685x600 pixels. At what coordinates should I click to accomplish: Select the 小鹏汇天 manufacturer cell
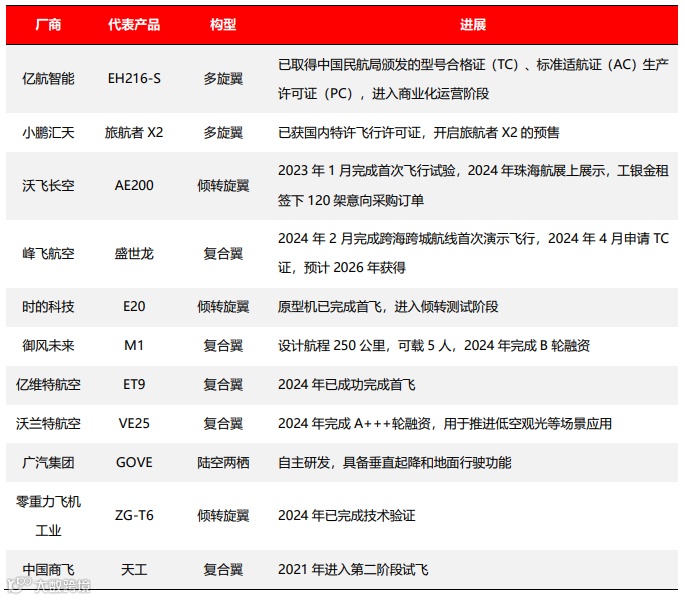coord(48,132)
